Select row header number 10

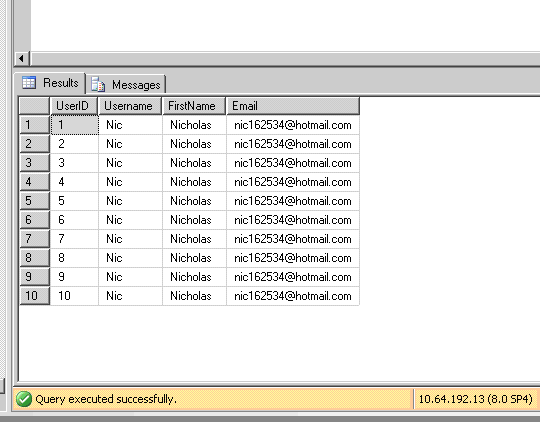click(x=34, y=296)
